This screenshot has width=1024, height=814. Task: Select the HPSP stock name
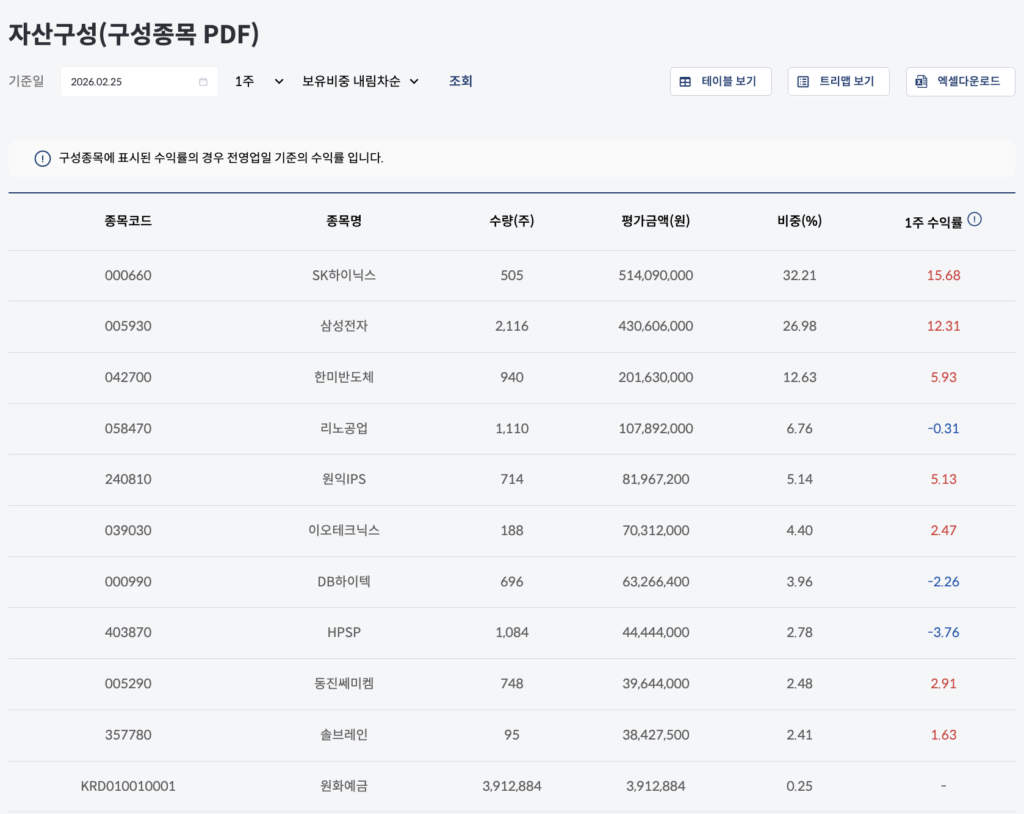344,632
